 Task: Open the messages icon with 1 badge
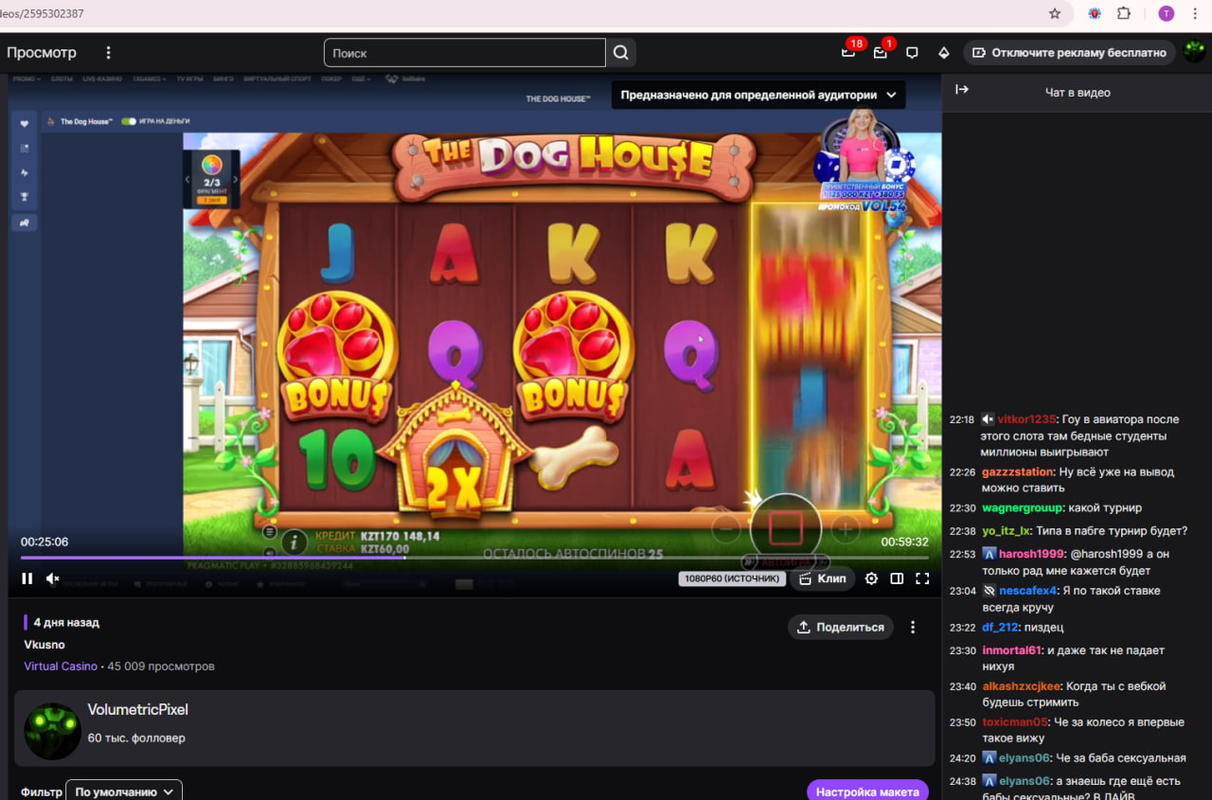[880, 52]
